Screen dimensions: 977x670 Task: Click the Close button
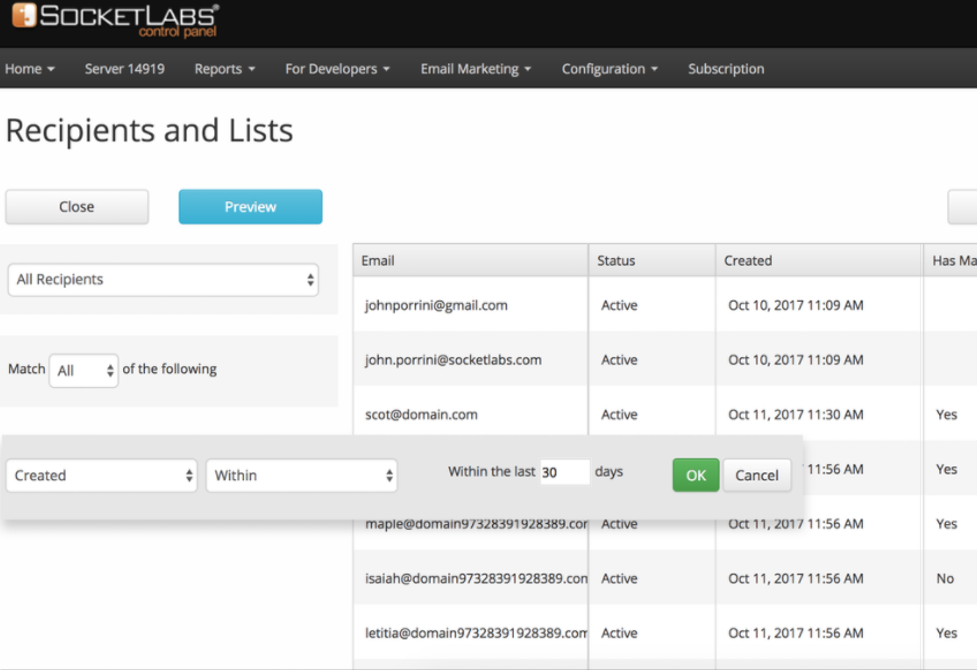[77, 207]
